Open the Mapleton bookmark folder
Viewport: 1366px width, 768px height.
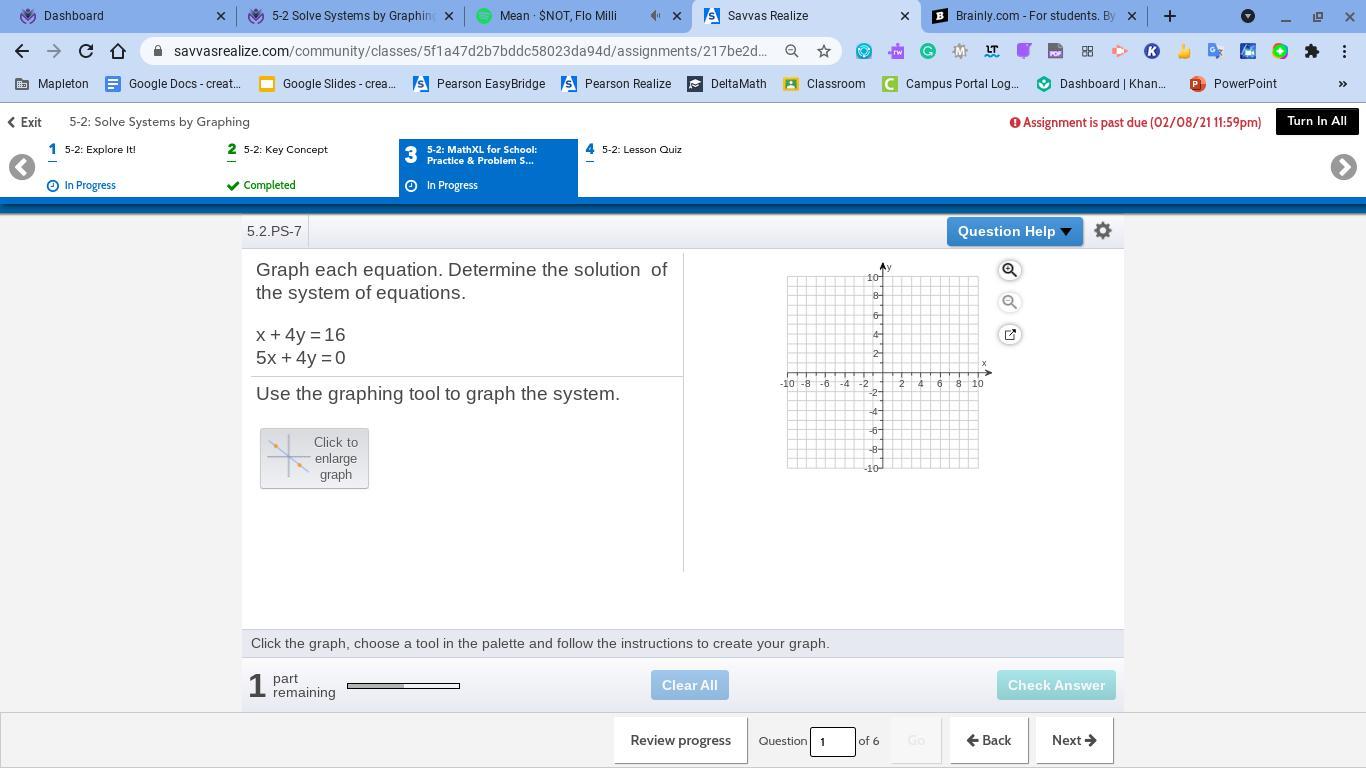click(52, 84)
